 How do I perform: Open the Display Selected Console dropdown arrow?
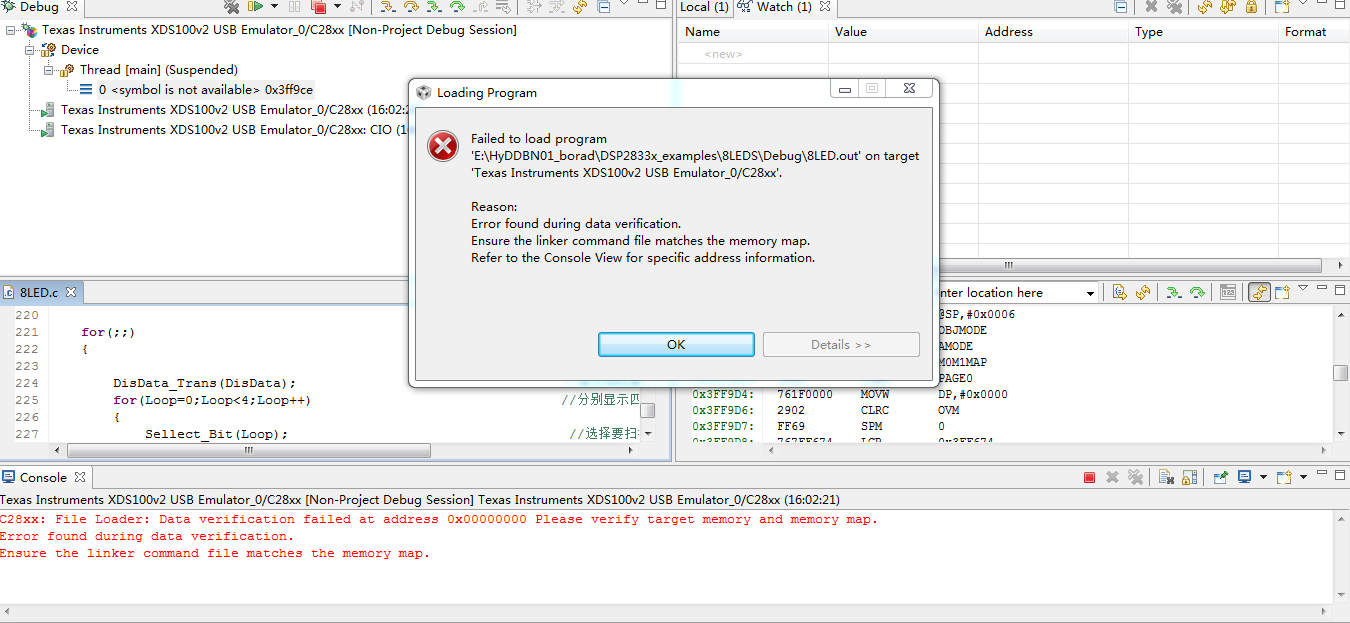coord(1263,477)
